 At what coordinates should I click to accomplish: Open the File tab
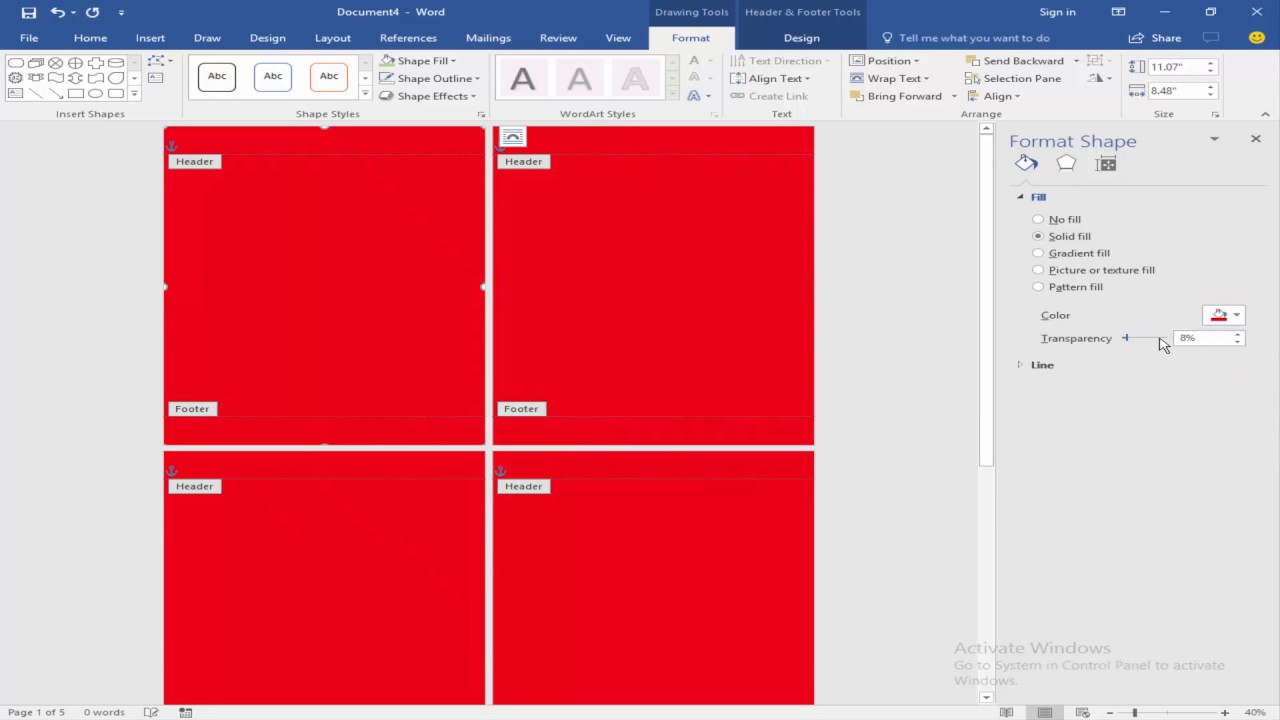coord(29,38)
